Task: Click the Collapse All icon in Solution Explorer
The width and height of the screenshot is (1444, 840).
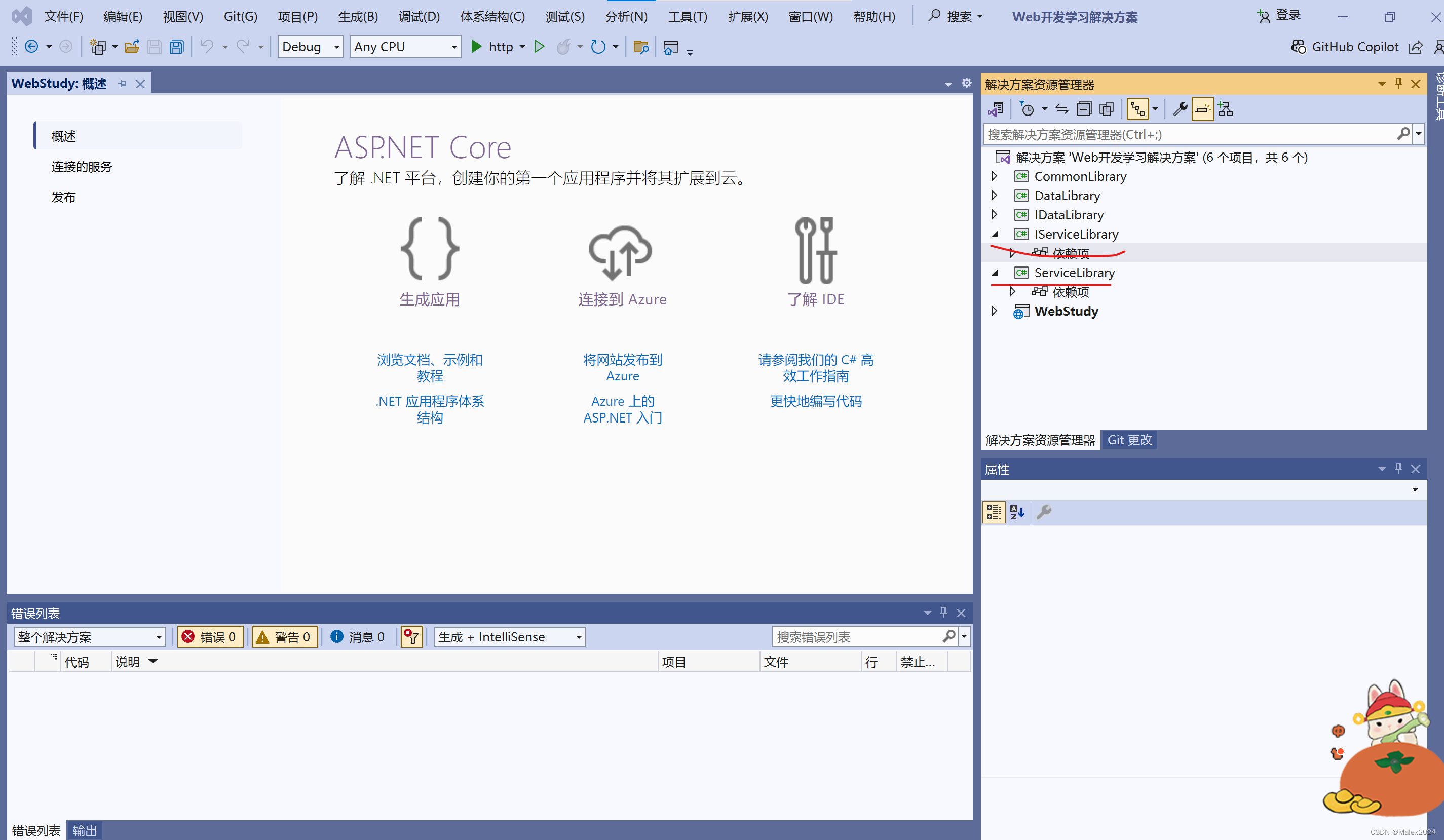Action: click(x=1084, y=109)
